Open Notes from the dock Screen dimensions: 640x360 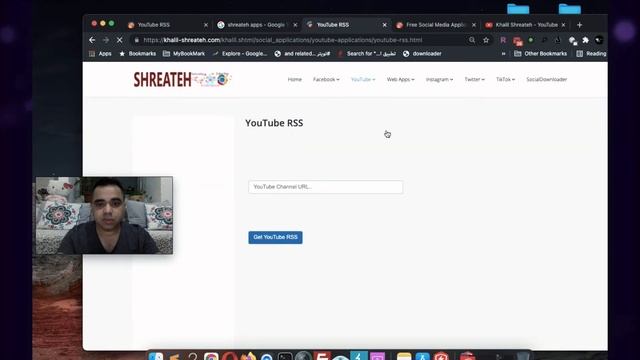[x=404, y=357]
